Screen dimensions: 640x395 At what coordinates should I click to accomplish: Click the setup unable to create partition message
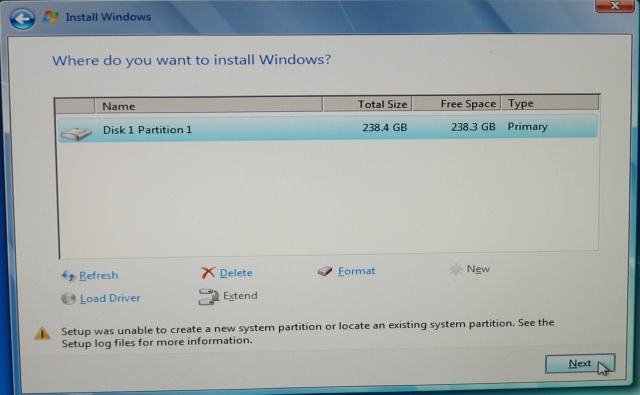coord(308,333)
